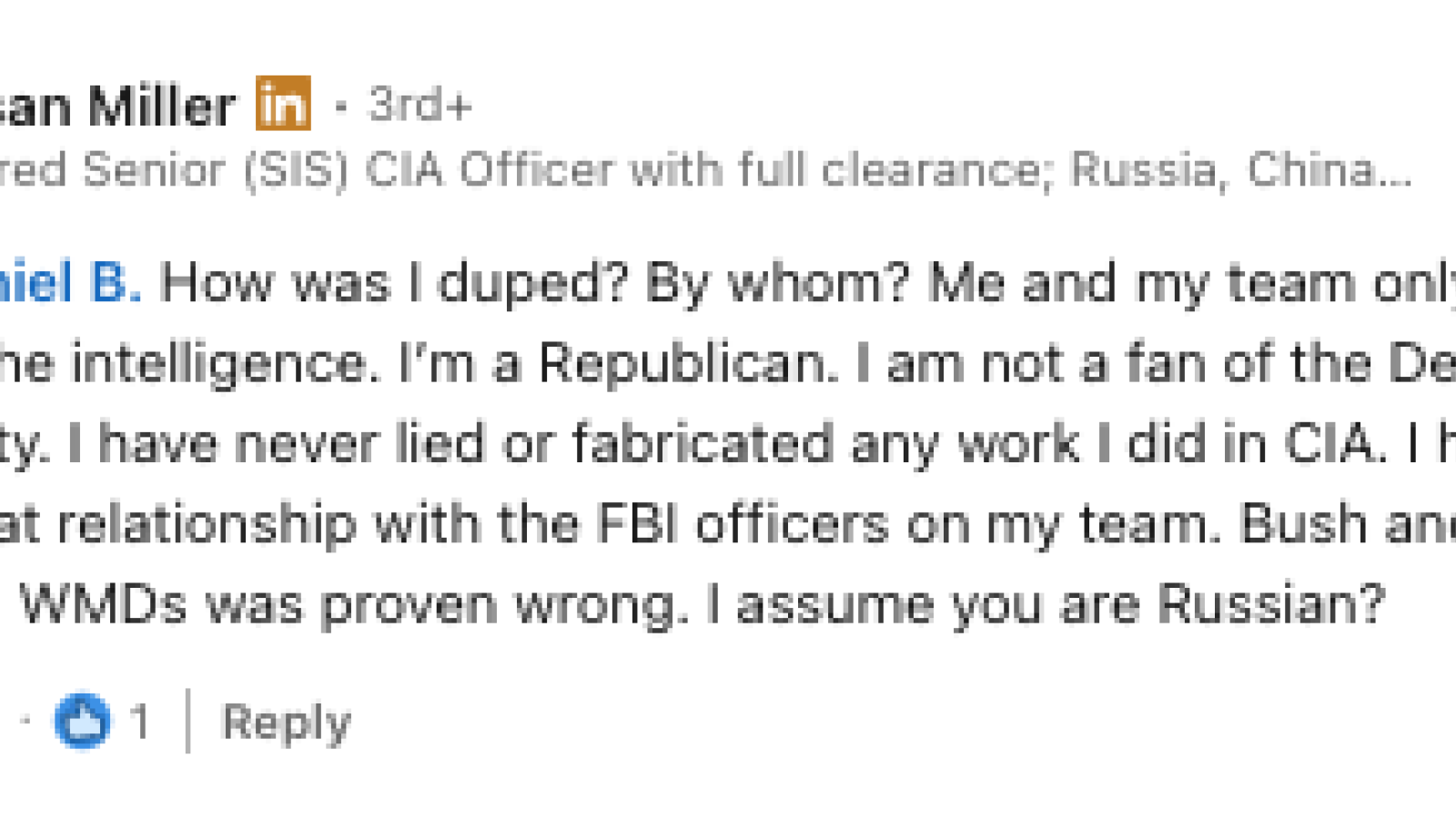Unlike the comment by clicking the reaction

[84, 720]
